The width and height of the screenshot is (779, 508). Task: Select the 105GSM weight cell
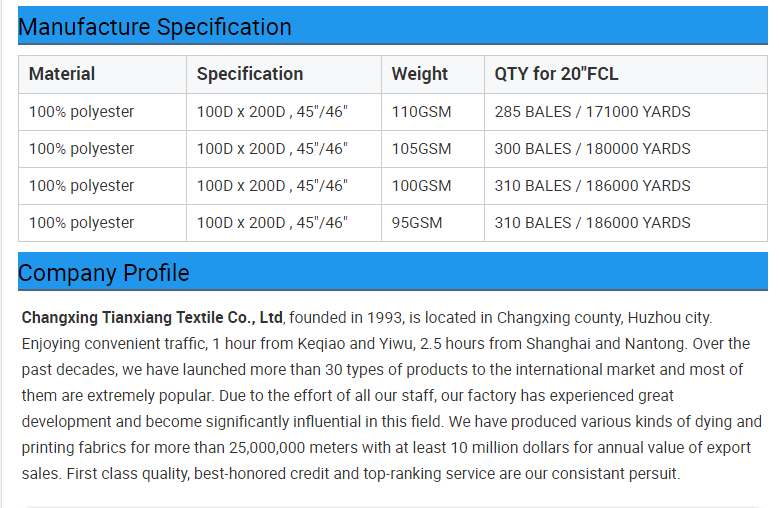pyautogui.click(x=421, y=149)
